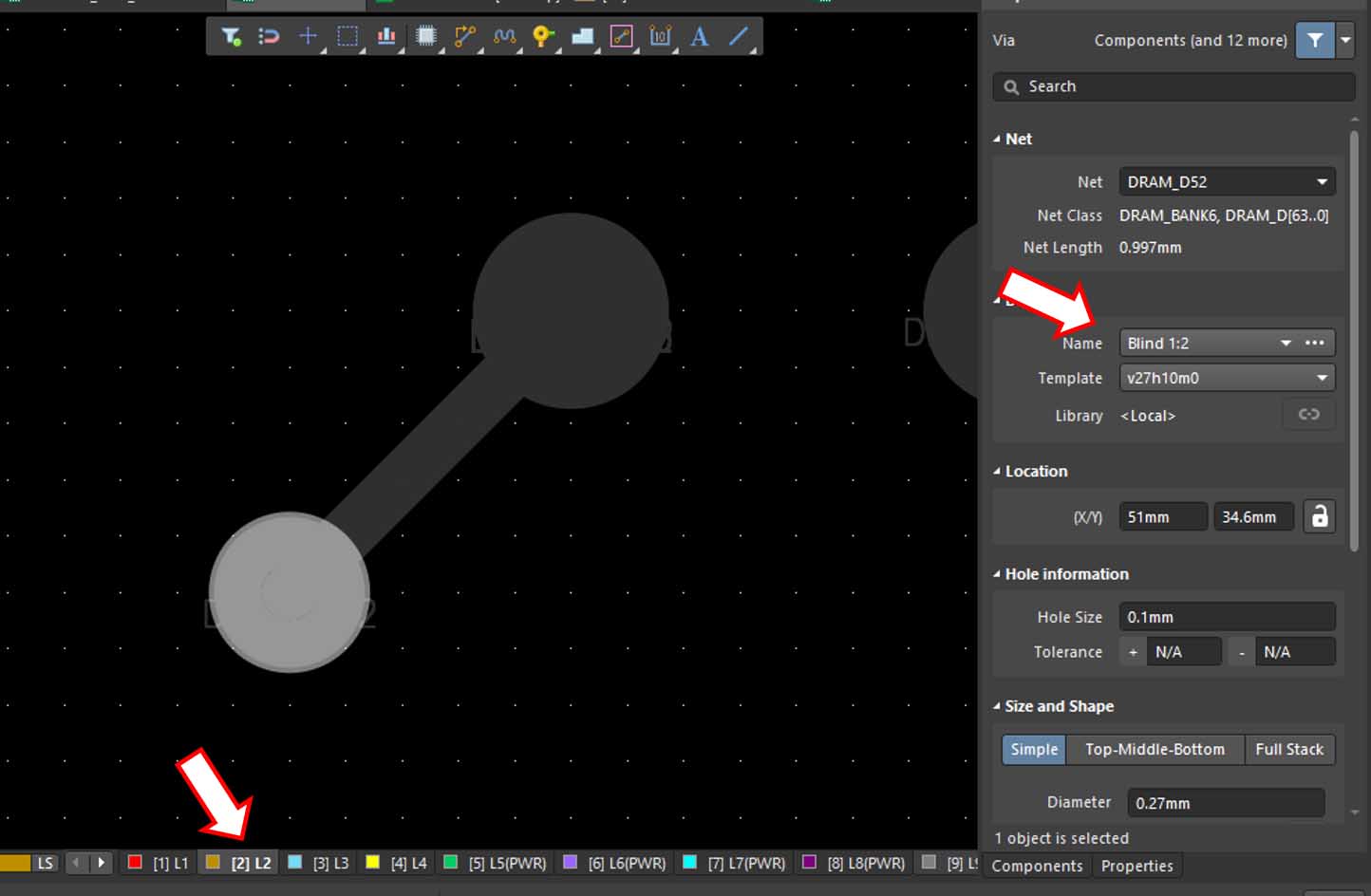Click the red L1 layer color swatch
Viewport: 1371px width, 896px height.
point(135,862)
